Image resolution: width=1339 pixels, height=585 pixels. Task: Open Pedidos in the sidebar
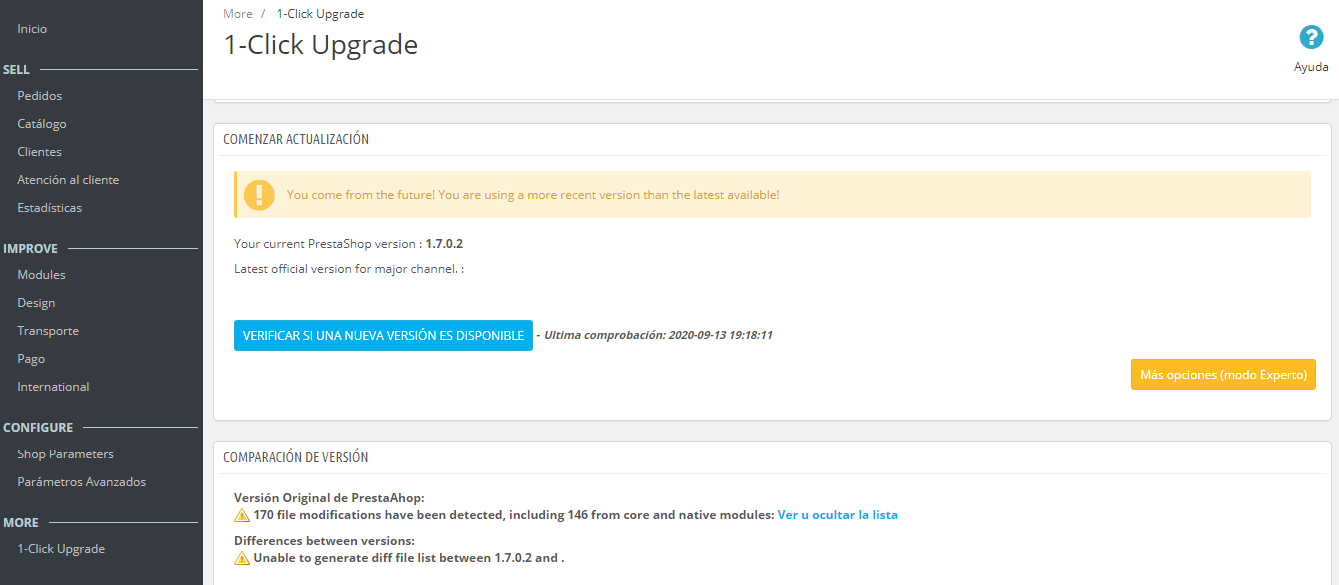point(40,96)
